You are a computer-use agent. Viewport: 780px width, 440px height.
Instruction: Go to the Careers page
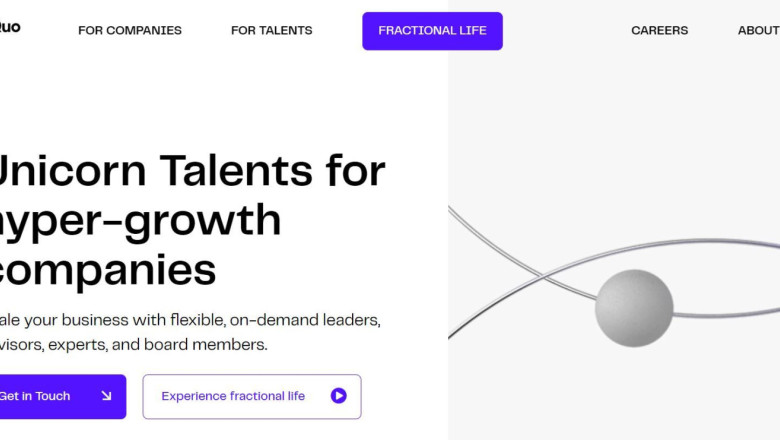click(659, 31)
